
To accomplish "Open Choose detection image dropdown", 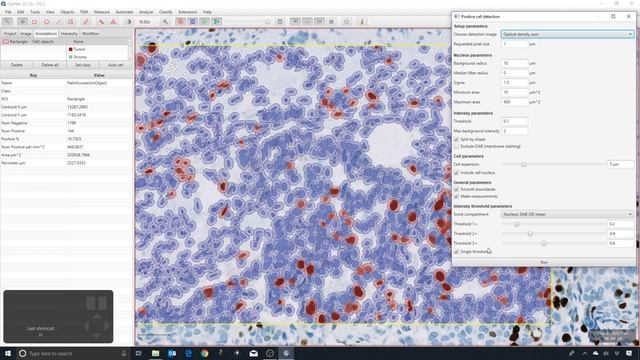I will pos(567,34).
